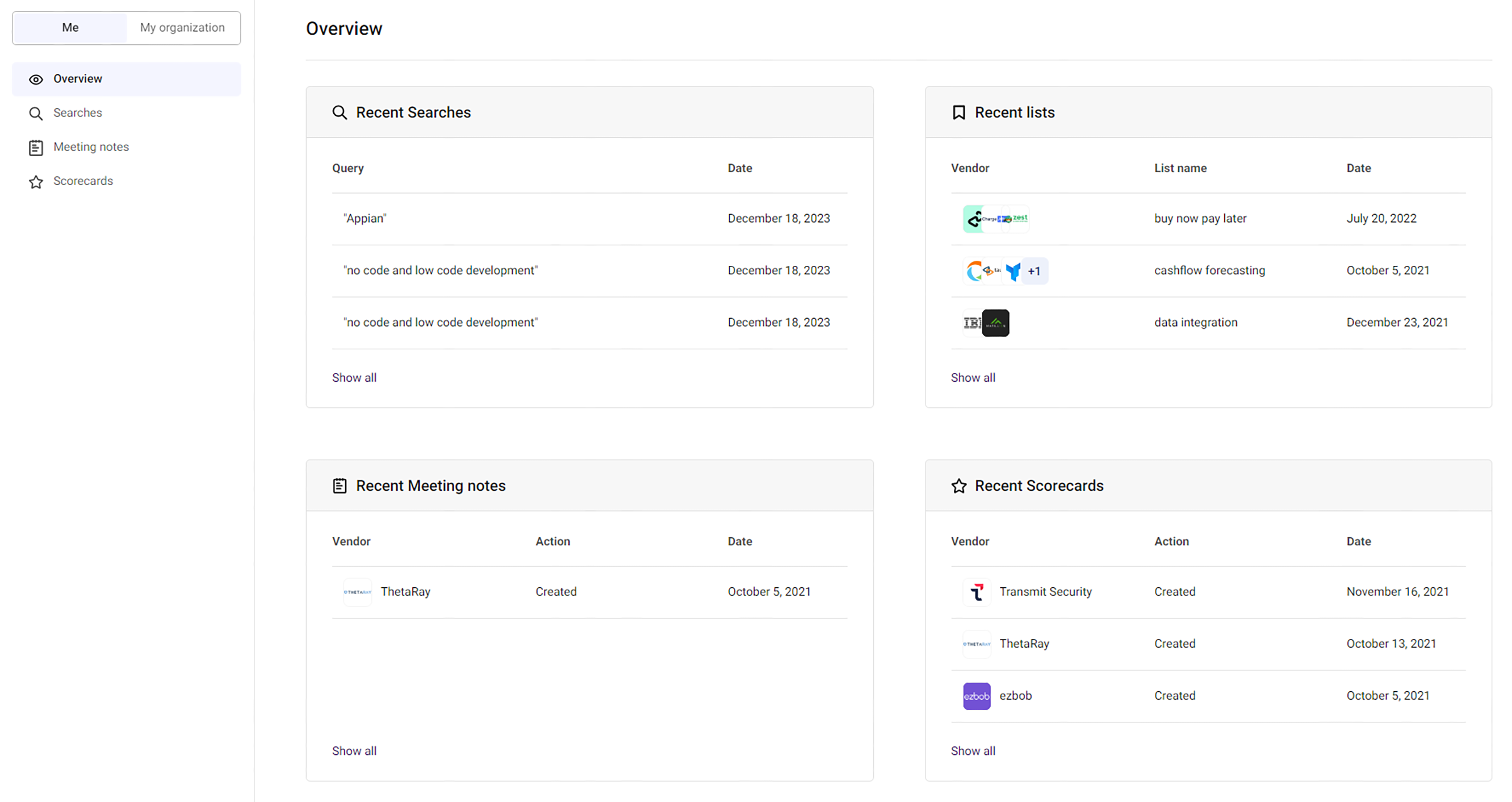This screenshot has width=1512, height=802.
Task: Click the magnifier icon in Recent Searches header
Action: 341,112
